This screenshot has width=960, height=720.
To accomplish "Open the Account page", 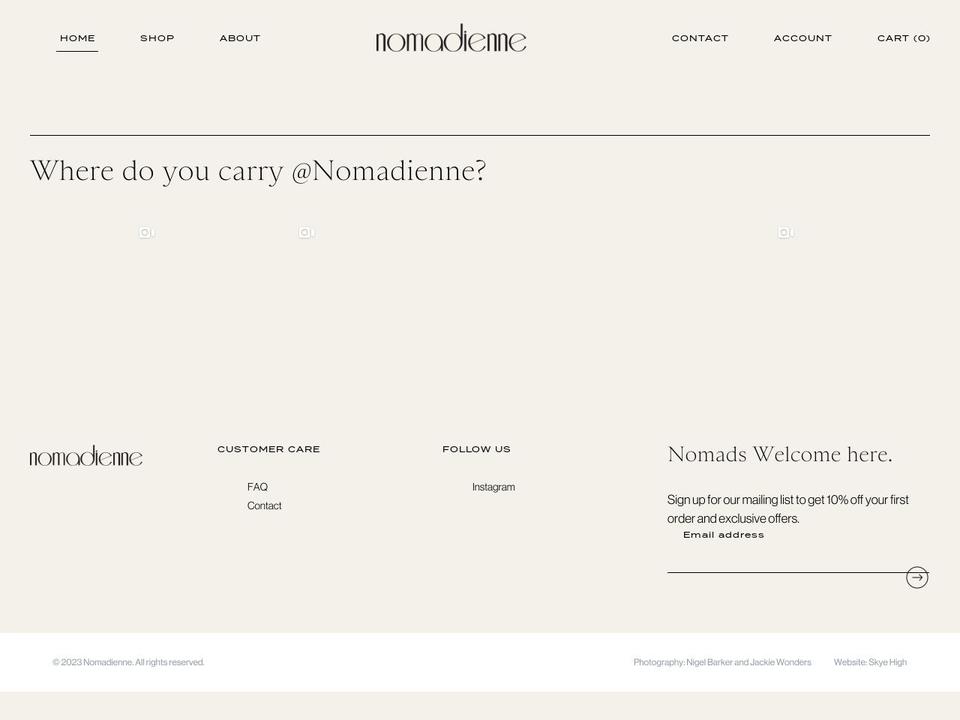I will click(x=803, y=38).
